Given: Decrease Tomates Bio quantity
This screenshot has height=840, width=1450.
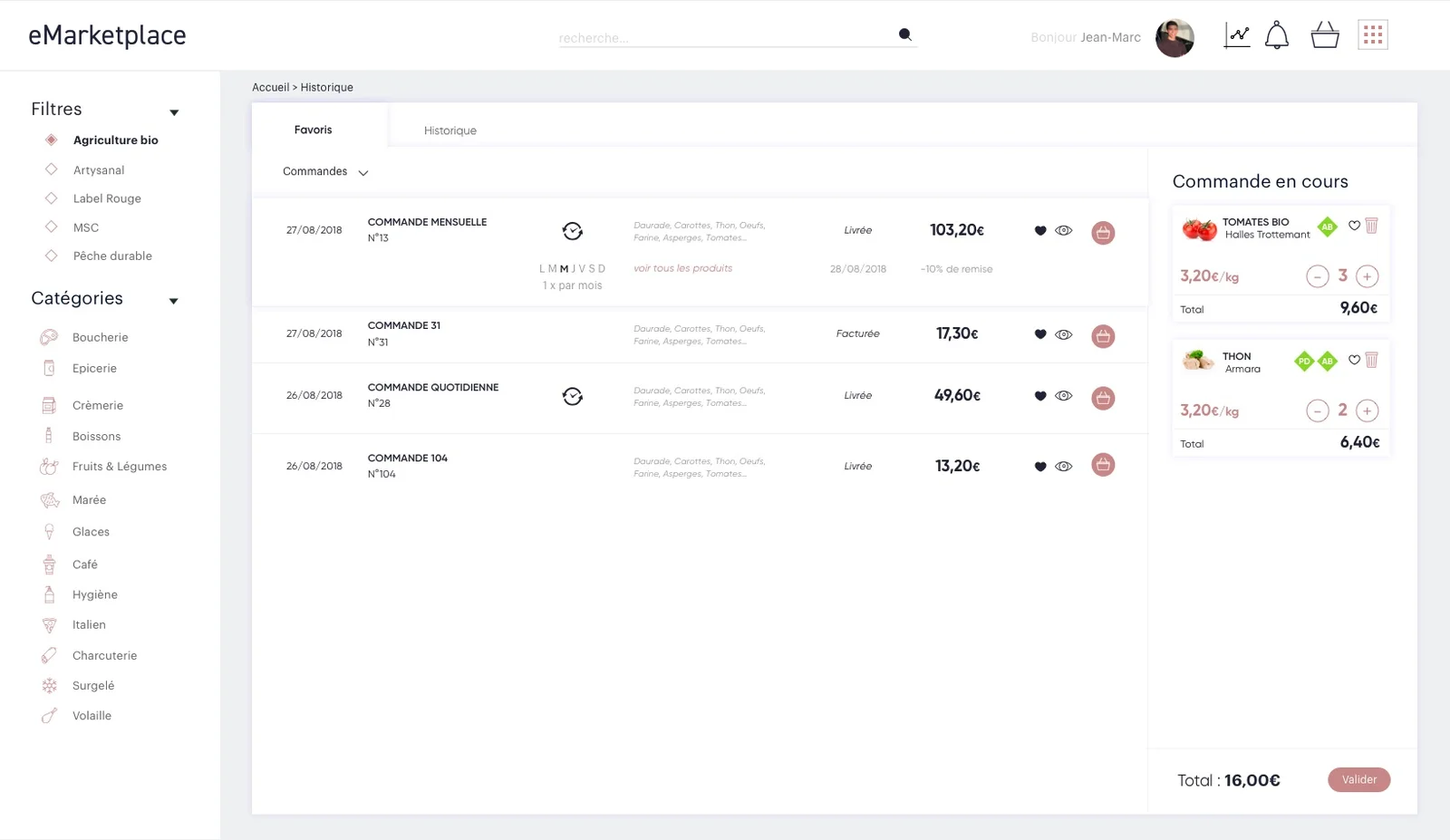Looking at the screenshot, I should pyautogui.click(x=1318, y=276).
